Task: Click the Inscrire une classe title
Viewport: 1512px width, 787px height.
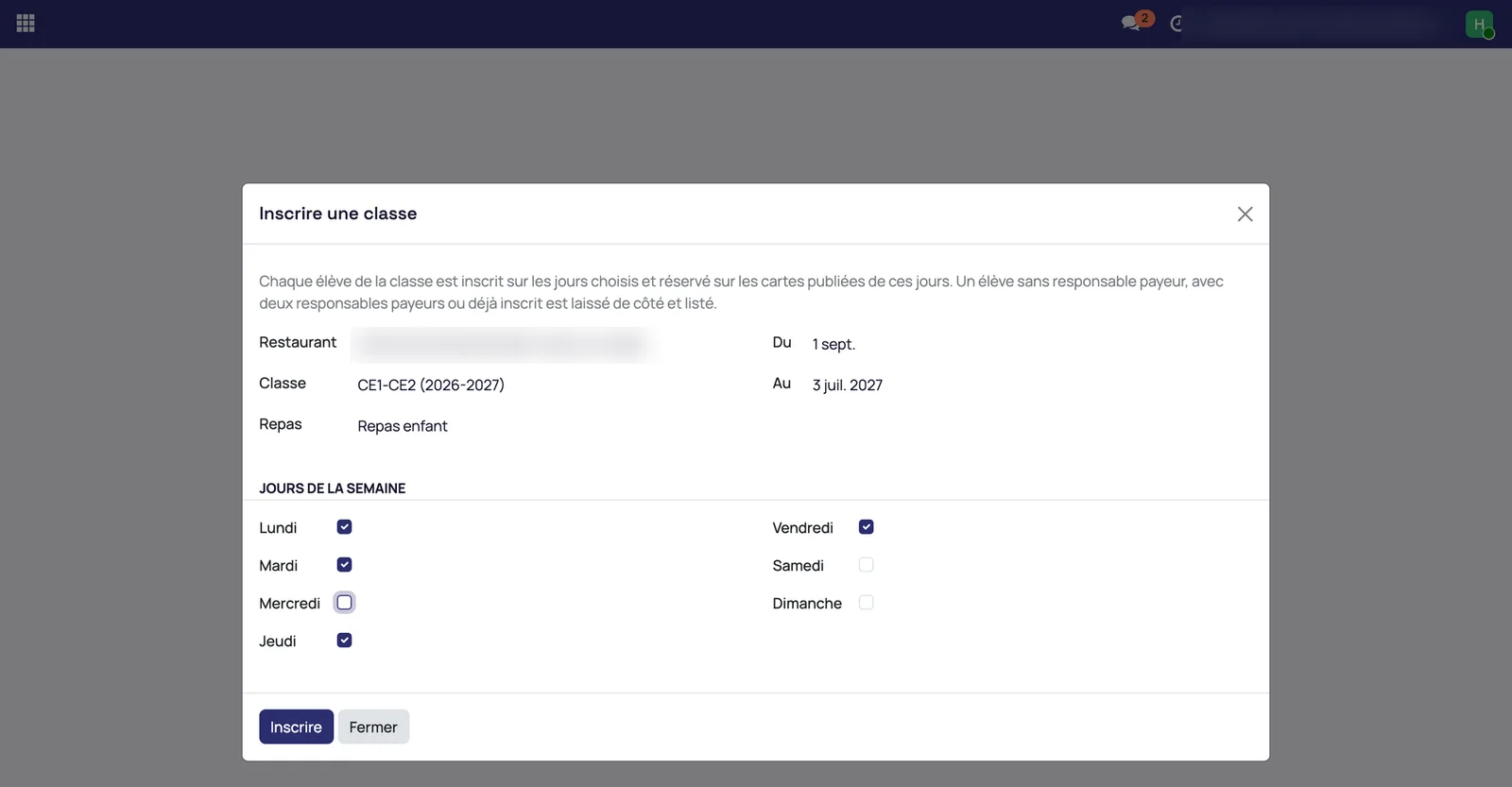Action: [x=337, y=214]
